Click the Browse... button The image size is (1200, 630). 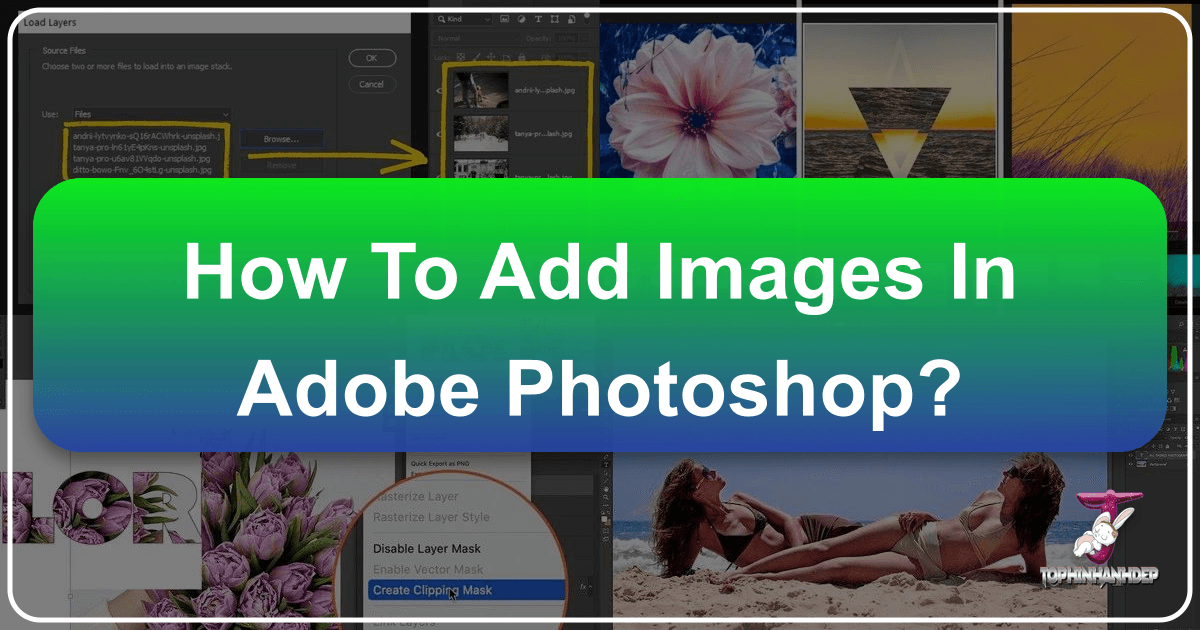(x=281, y=139)
